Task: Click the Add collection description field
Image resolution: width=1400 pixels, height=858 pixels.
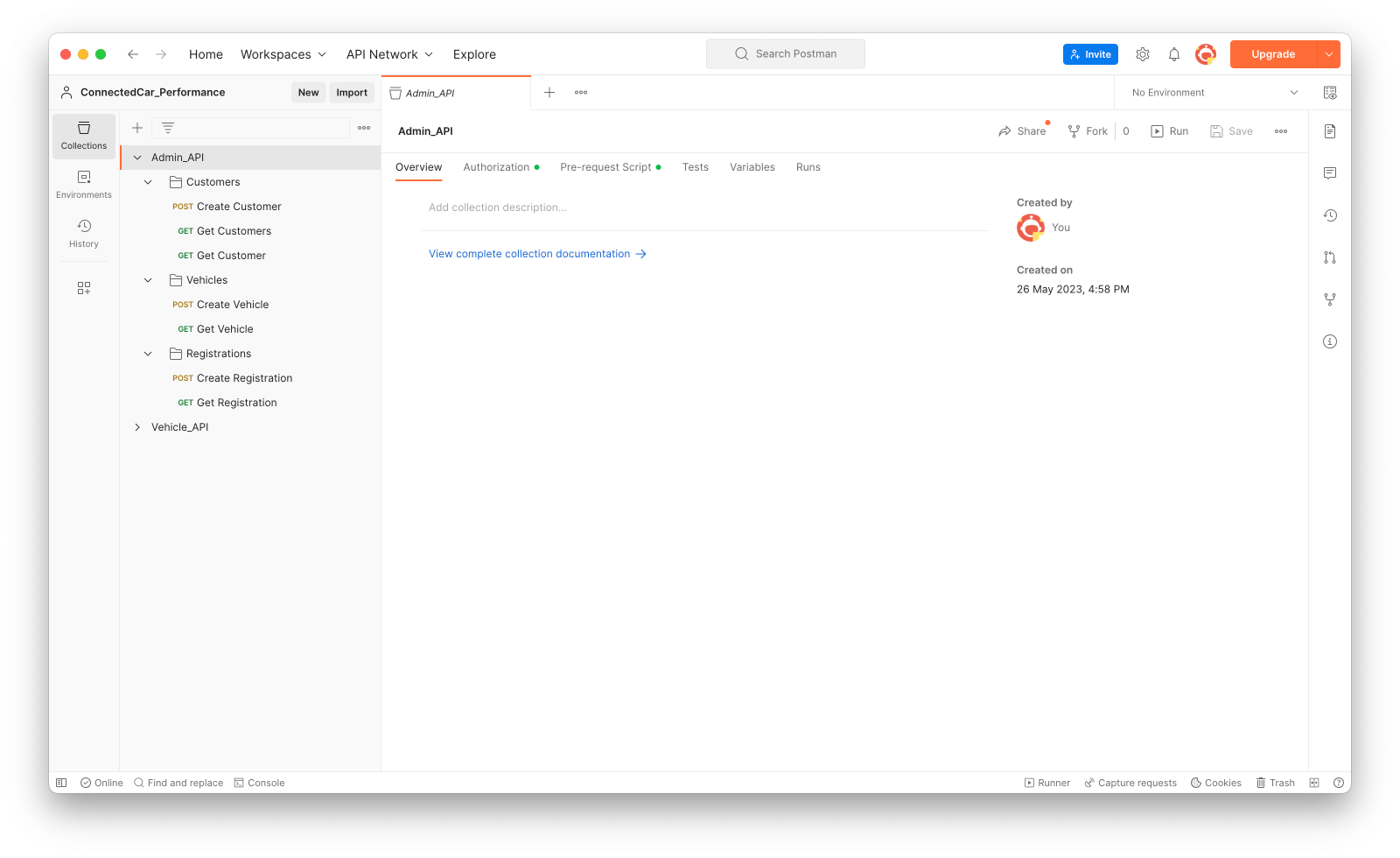Action: pyautogui.click(x=705, y=207)
